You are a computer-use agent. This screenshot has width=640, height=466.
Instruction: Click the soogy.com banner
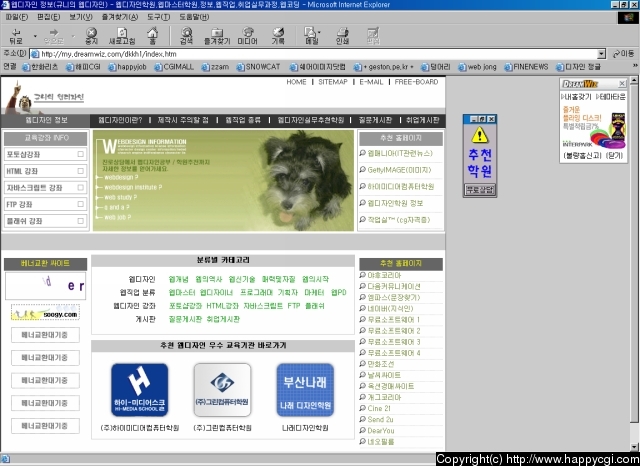tap(45, 313)
